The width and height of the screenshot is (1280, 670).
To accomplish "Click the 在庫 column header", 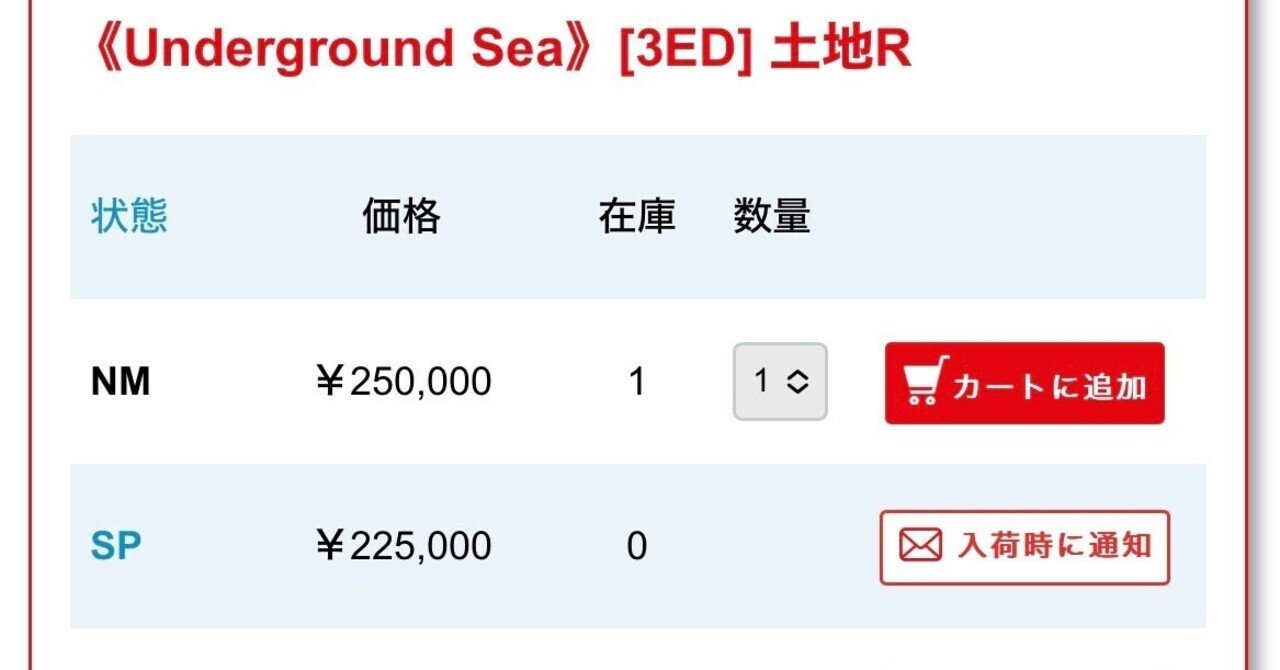I will coord(637,216).
